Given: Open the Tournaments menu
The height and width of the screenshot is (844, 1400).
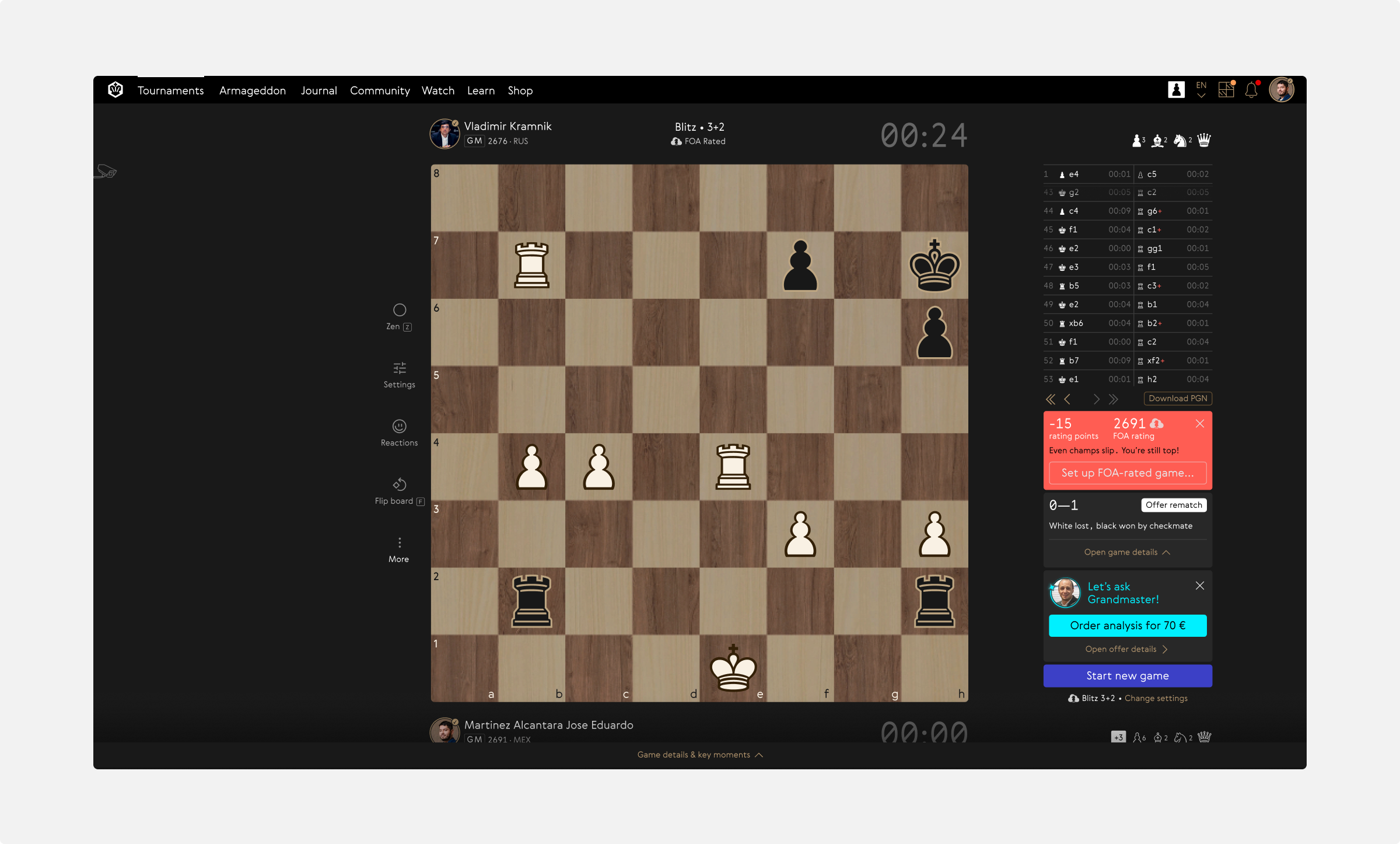Looking at the screenshot, I should point(170,90).
